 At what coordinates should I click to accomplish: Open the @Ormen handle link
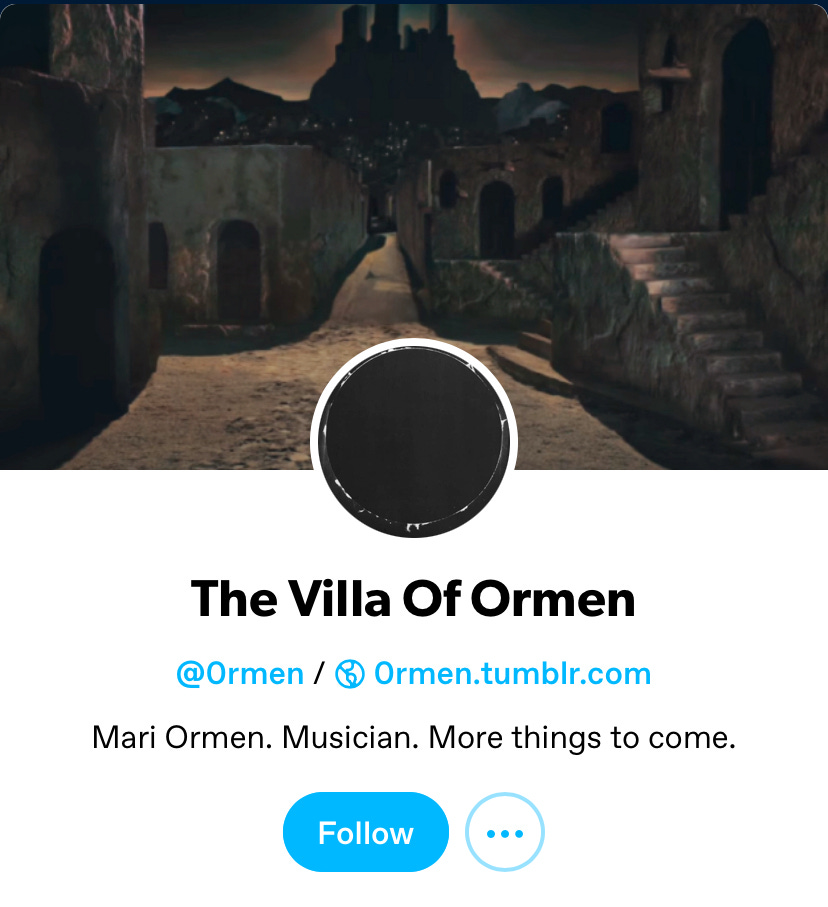coord(240,674)
